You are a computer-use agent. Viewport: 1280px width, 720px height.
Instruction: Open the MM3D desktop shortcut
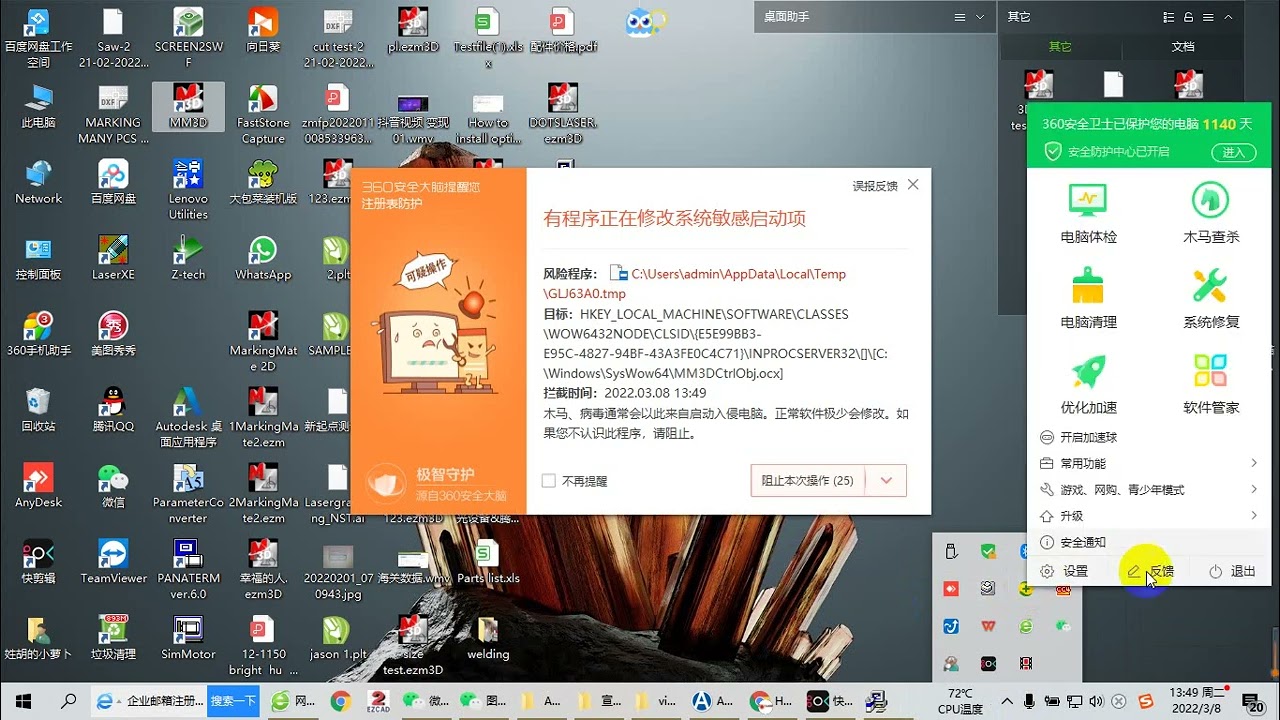(x=188, y=107)
